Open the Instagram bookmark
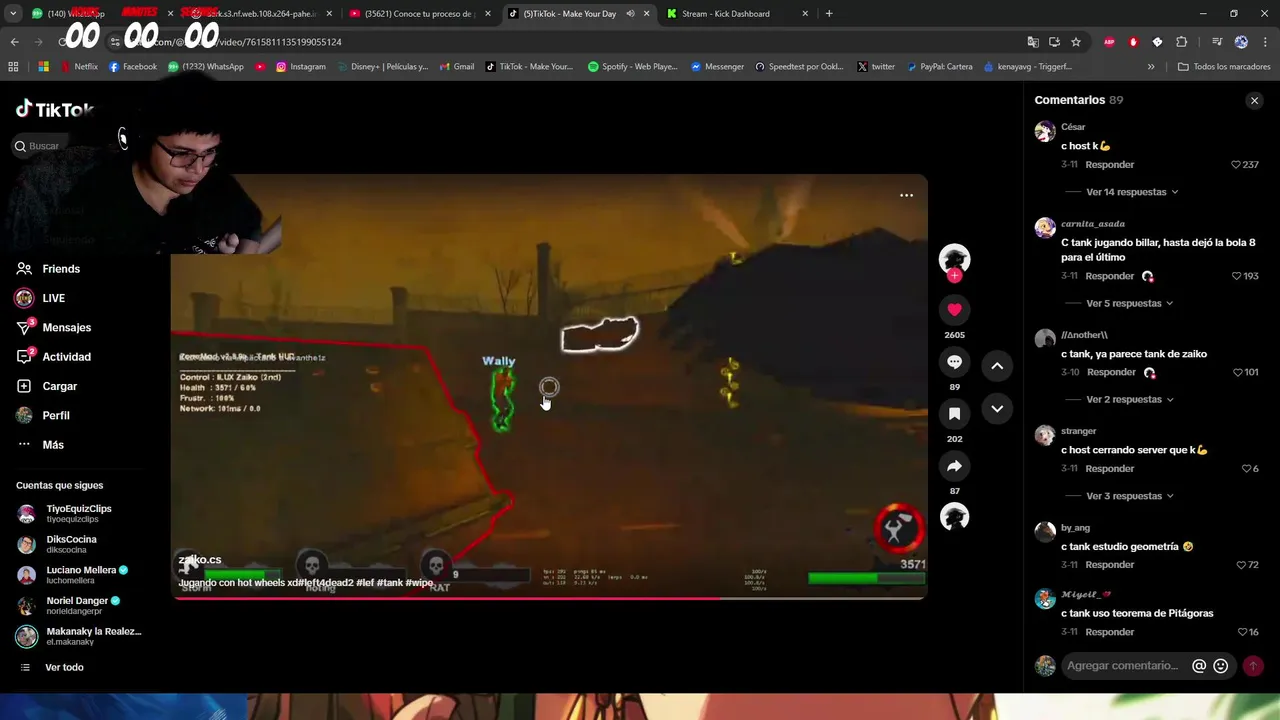Viewport: 1280px width, 720px height. pos(301,67)
